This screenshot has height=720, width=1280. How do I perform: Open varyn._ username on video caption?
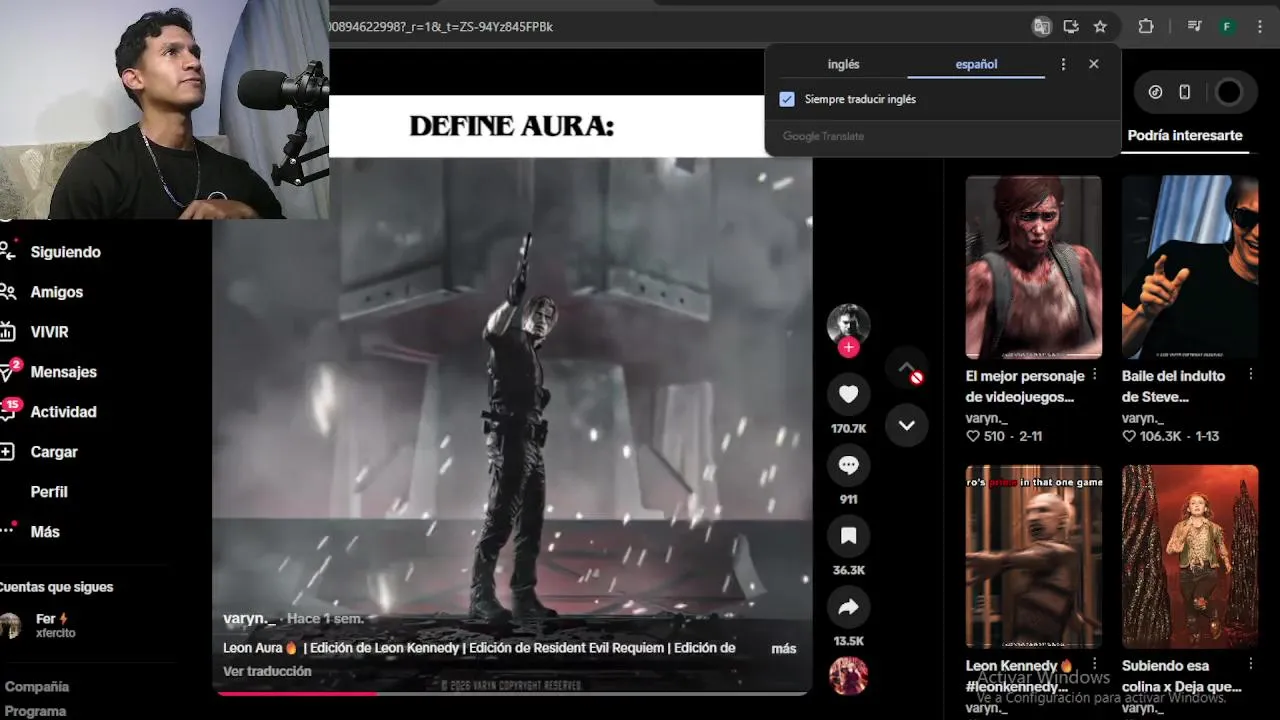pyautogui.click(x=249, y=618)
